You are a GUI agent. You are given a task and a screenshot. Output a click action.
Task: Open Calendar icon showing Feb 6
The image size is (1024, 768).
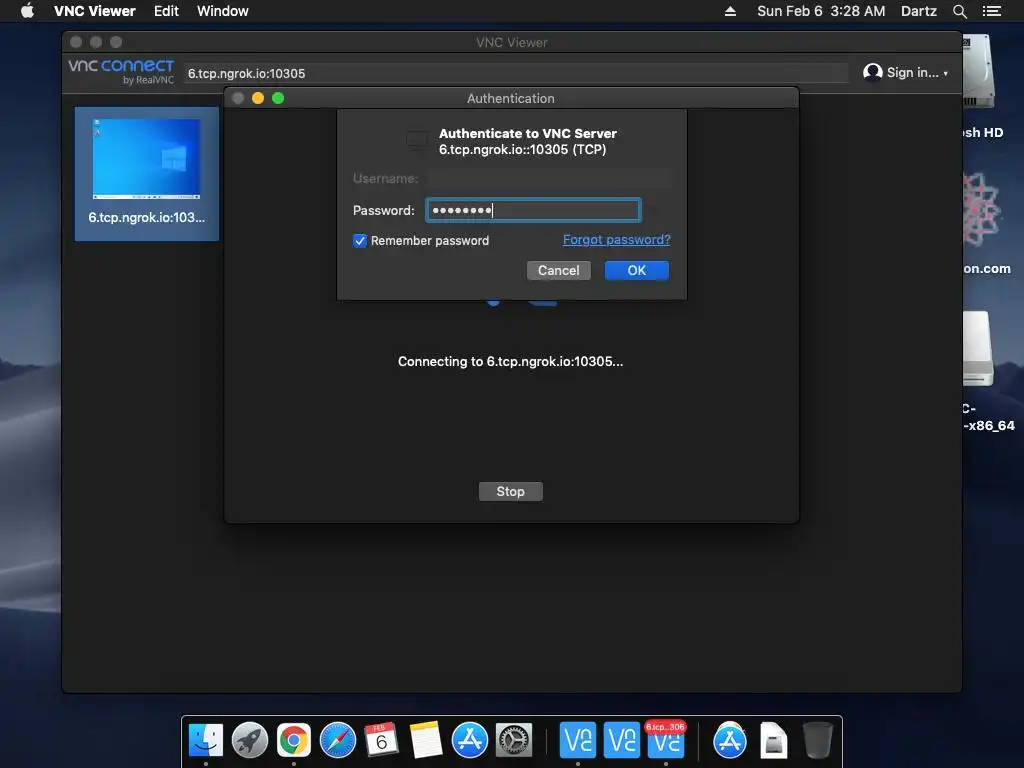(x=381, y=741)
